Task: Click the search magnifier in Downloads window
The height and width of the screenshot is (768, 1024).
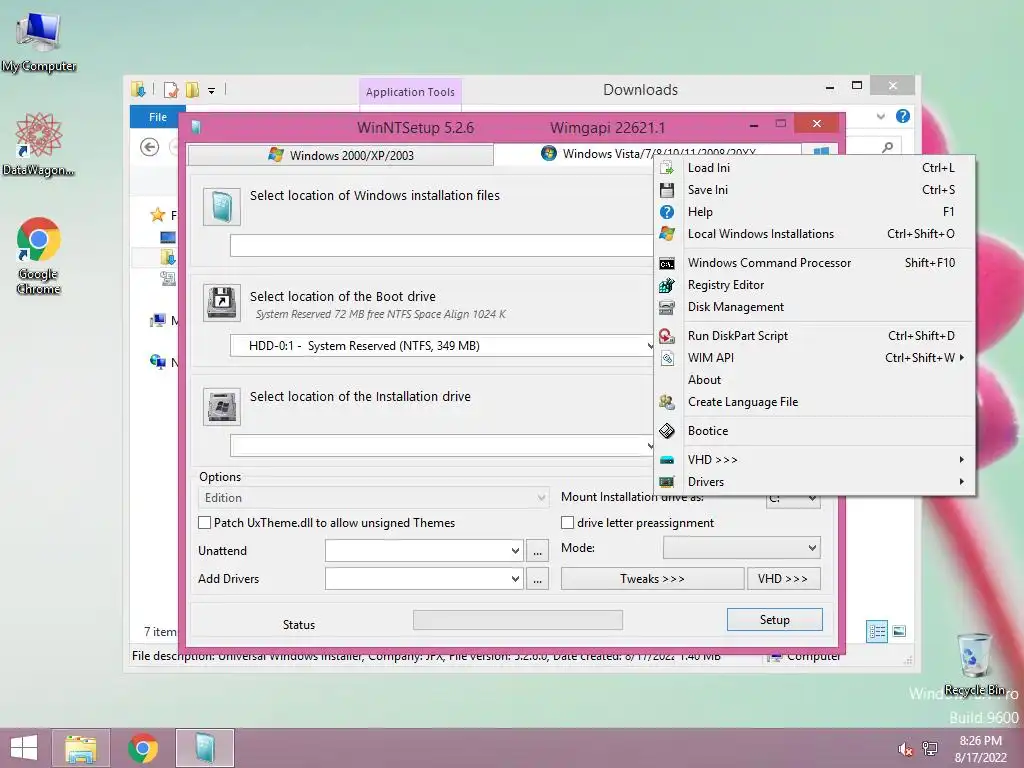Action: [888, 148]
